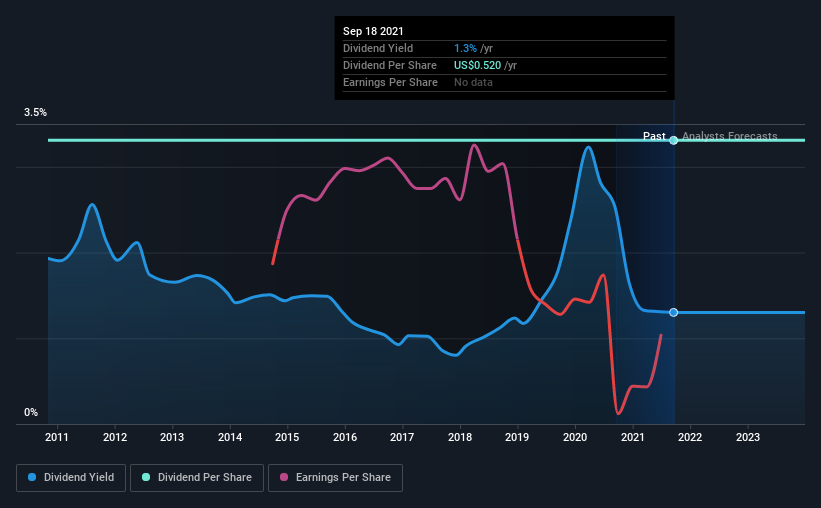Click the Past label on chart
The height and width of the screenshot is (508, 821).
(x=654, y=136)
